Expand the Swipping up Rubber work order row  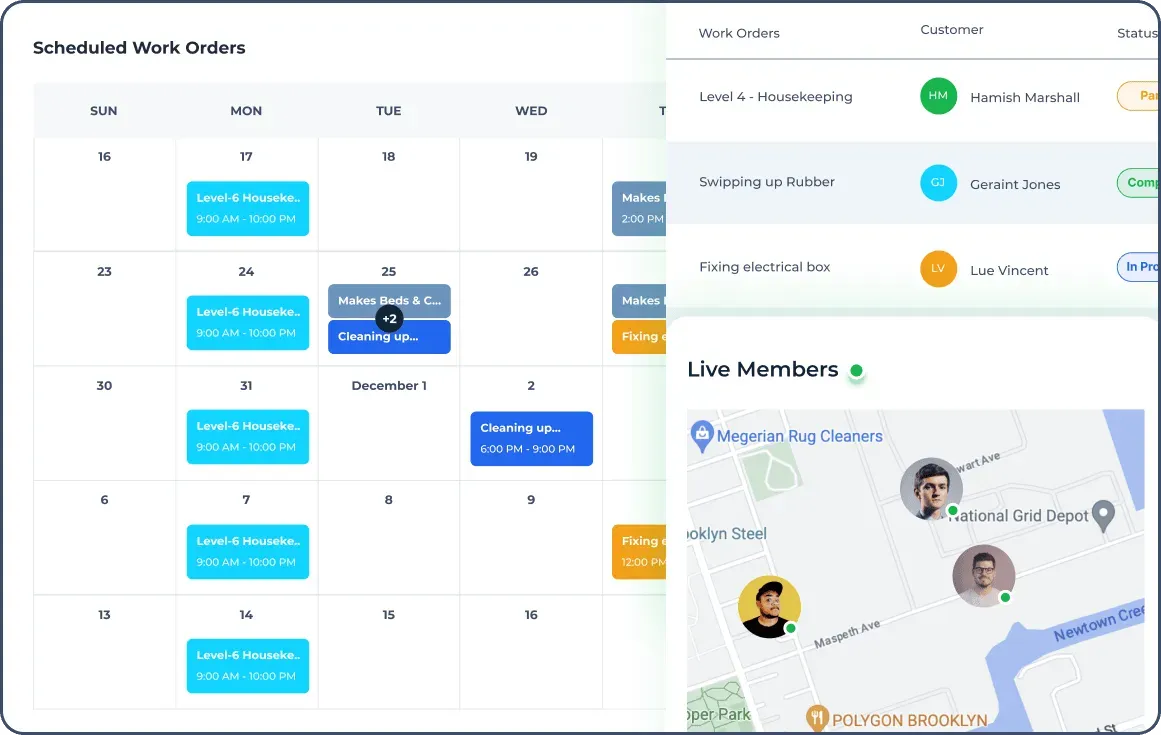[x=766, y=182]
